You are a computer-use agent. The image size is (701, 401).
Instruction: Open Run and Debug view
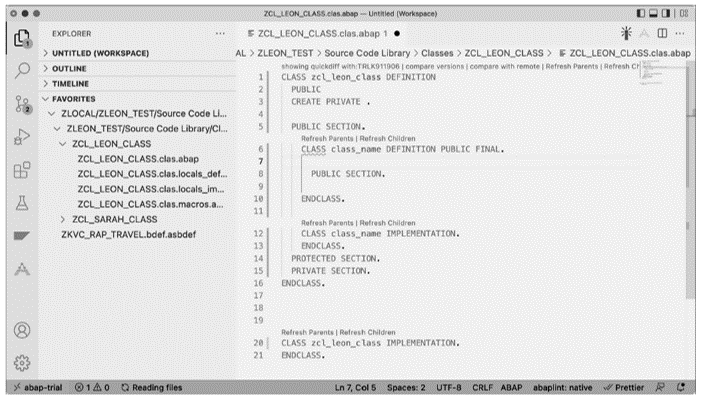point(20,136)
